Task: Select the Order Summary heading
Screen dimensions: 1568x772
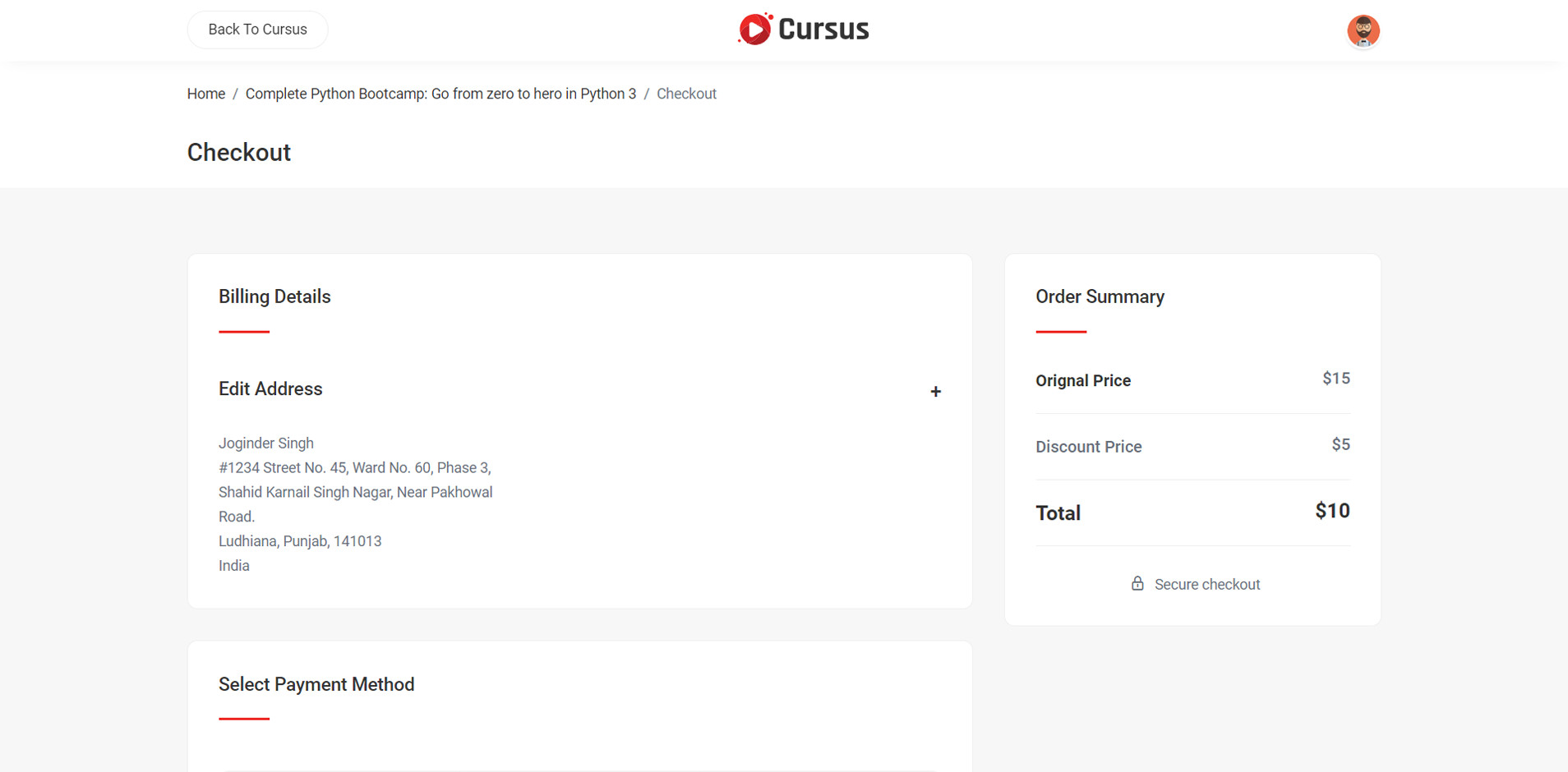Action: point(1100,296)
